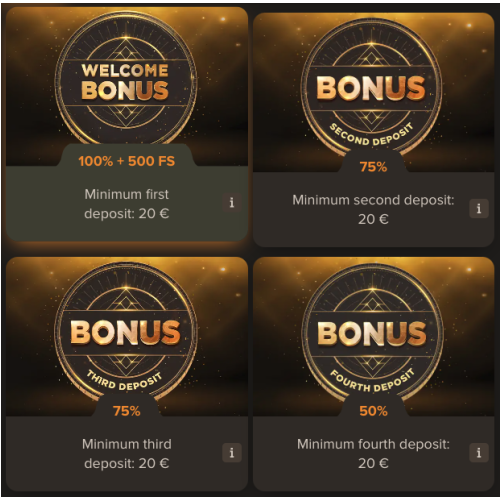
Task: Open info icon on third deposit card
Action: tap(232, 453)
